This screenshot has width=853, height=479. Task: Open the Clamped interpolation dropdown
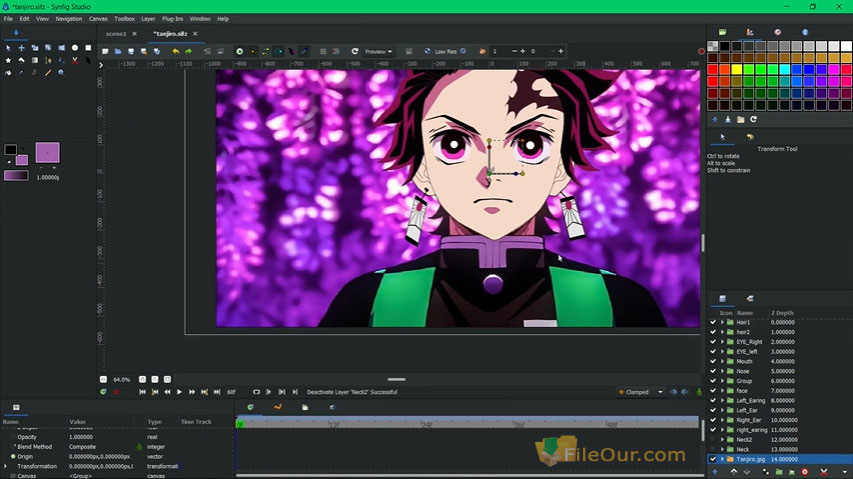click(641, 392)
